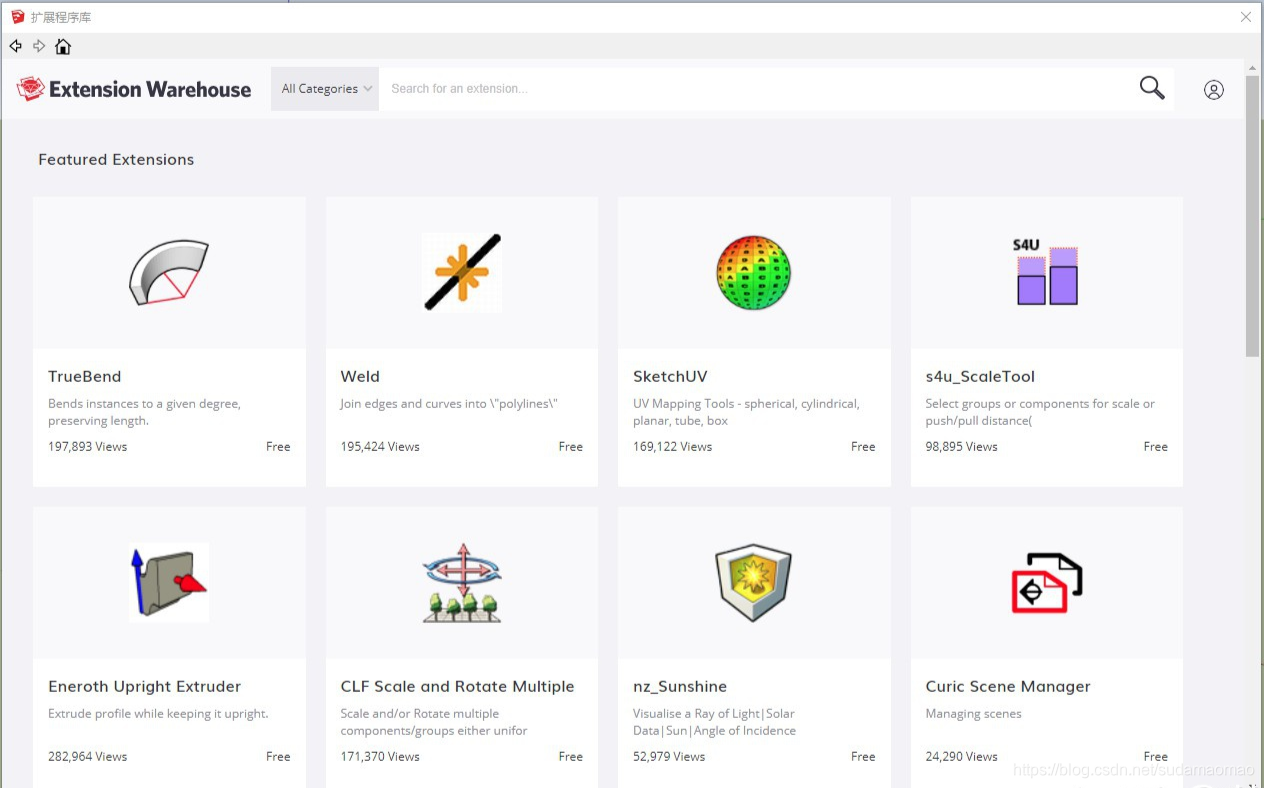Click the Extension Warehouse logo

(x=134, y=89)
